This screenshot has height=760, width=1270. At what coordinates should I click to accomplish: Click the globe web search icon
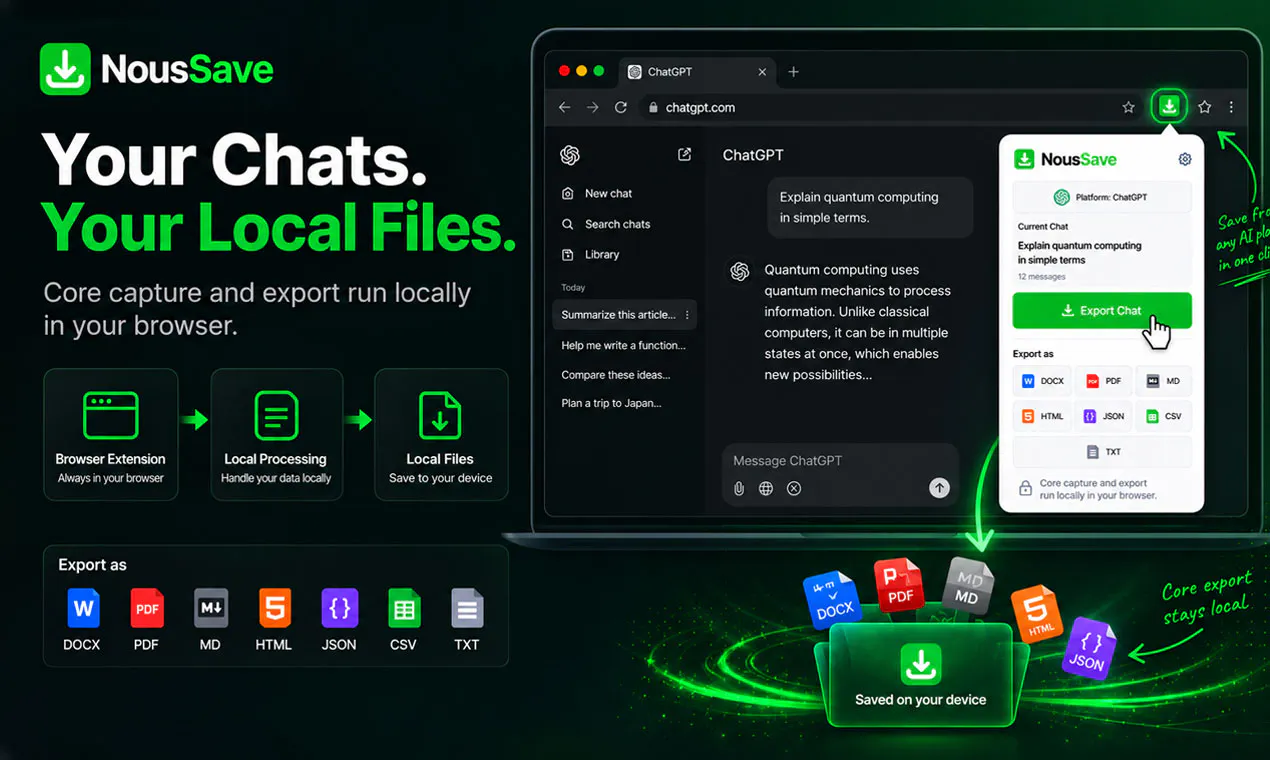[x=766, y=489]
